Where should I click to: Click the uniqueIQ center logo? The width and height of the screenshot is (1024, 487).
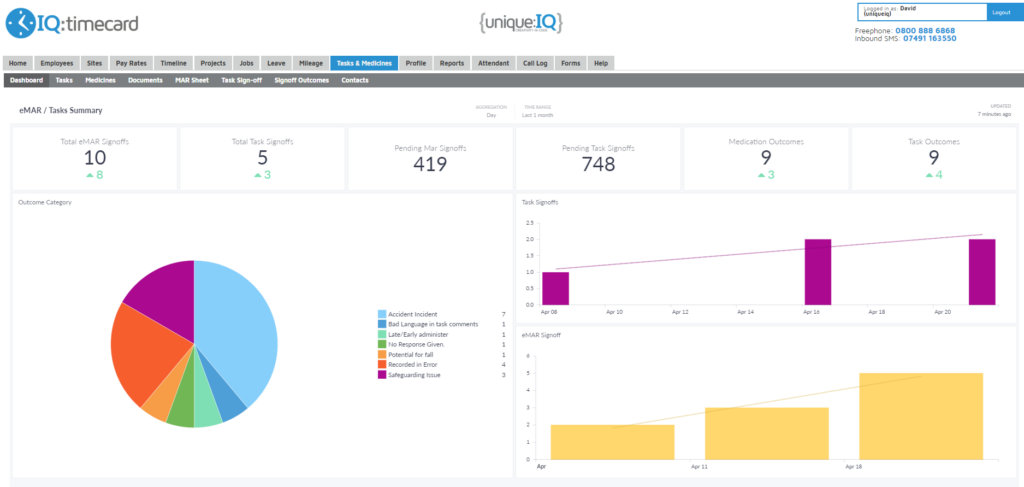point(520,22)
